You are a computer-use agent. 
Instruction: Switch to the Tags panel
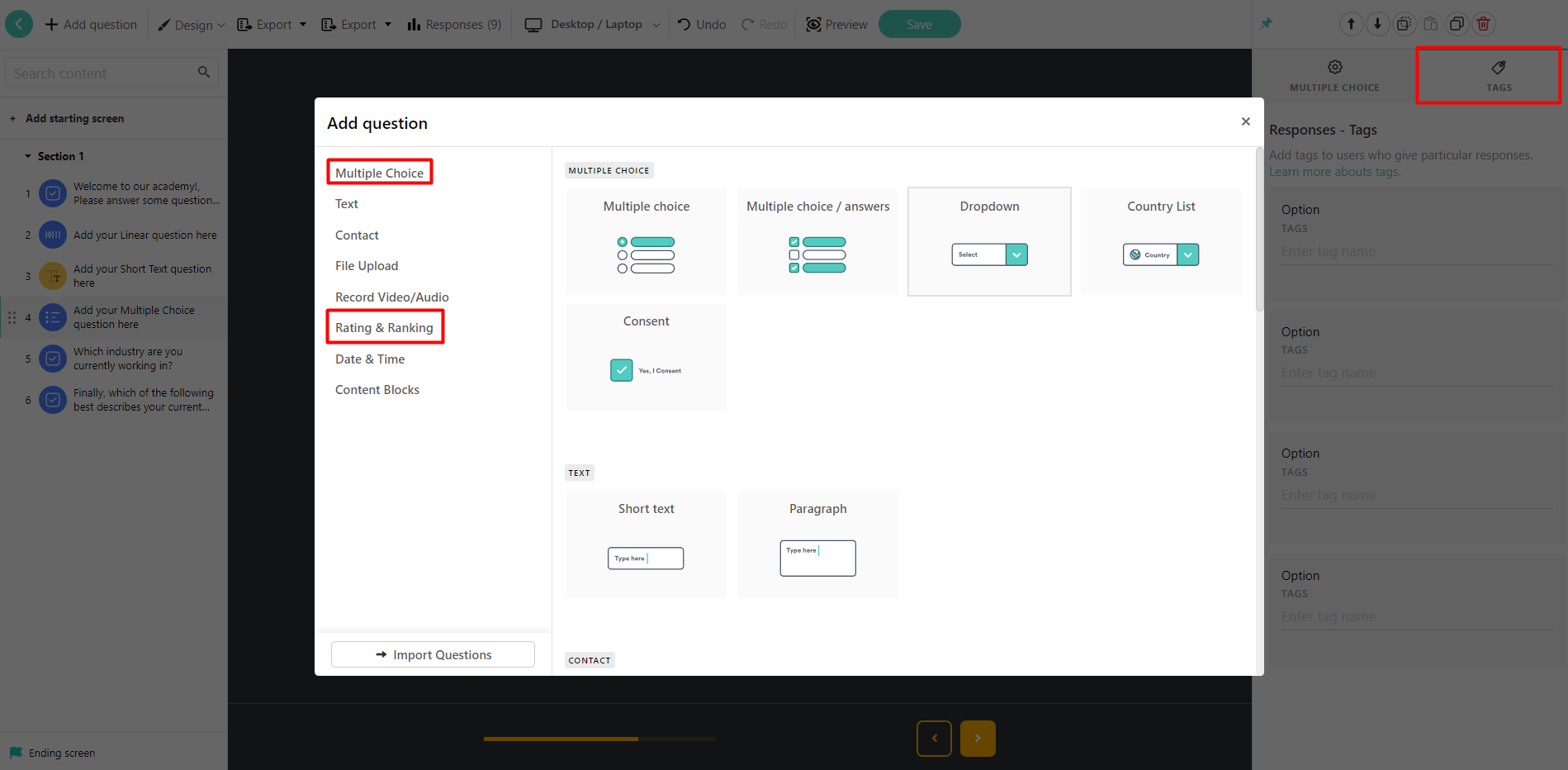(x=1499, y=75)
